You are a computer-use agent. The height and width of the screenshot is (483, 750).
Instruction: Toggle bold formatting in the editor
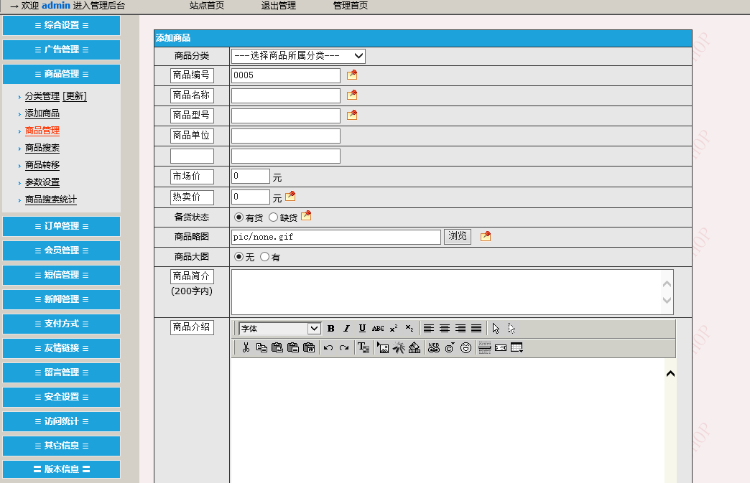click(331, 329)
